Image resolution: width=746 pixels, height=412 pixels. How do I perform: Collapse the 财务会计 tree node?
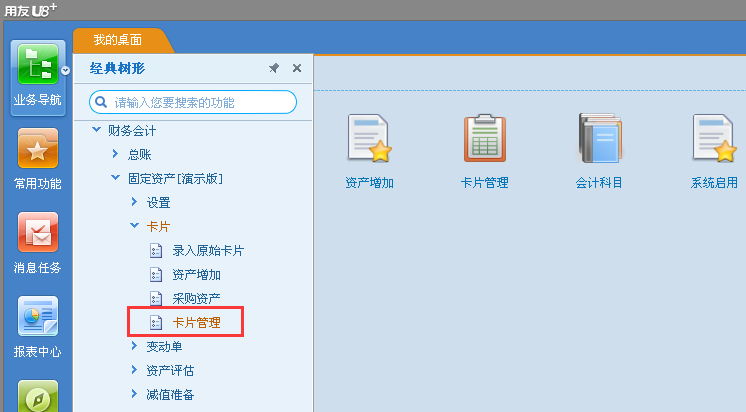(97, 129)
